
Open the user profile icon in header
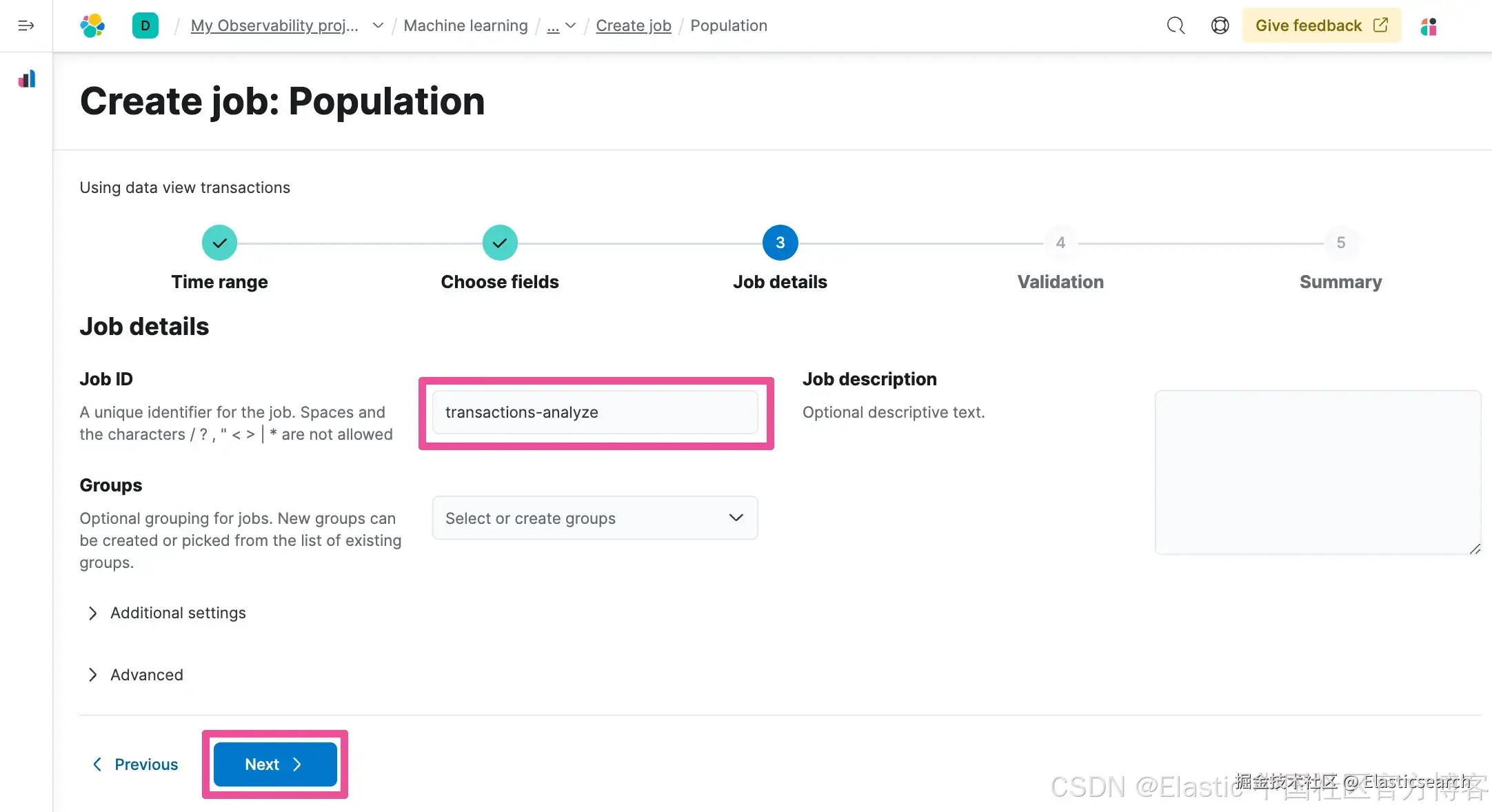point(1429,27)
